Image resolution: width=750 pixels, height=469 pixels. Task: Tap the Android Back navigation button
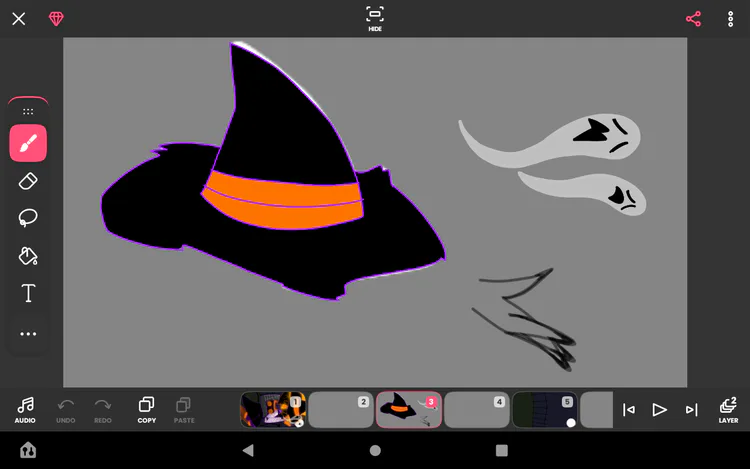(x=248, y=450)
